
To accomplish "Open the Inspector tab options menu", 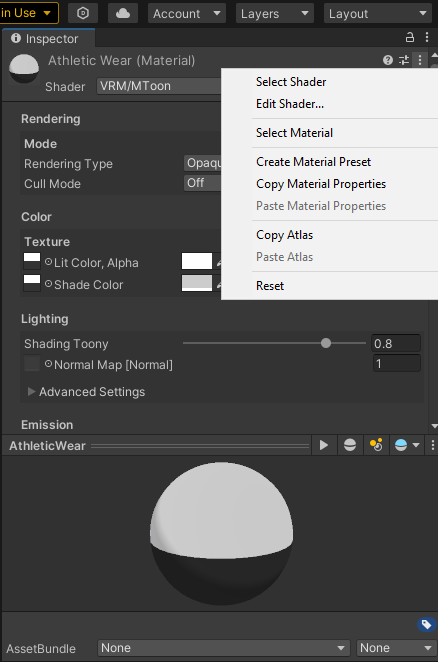I will click(427, 37).
